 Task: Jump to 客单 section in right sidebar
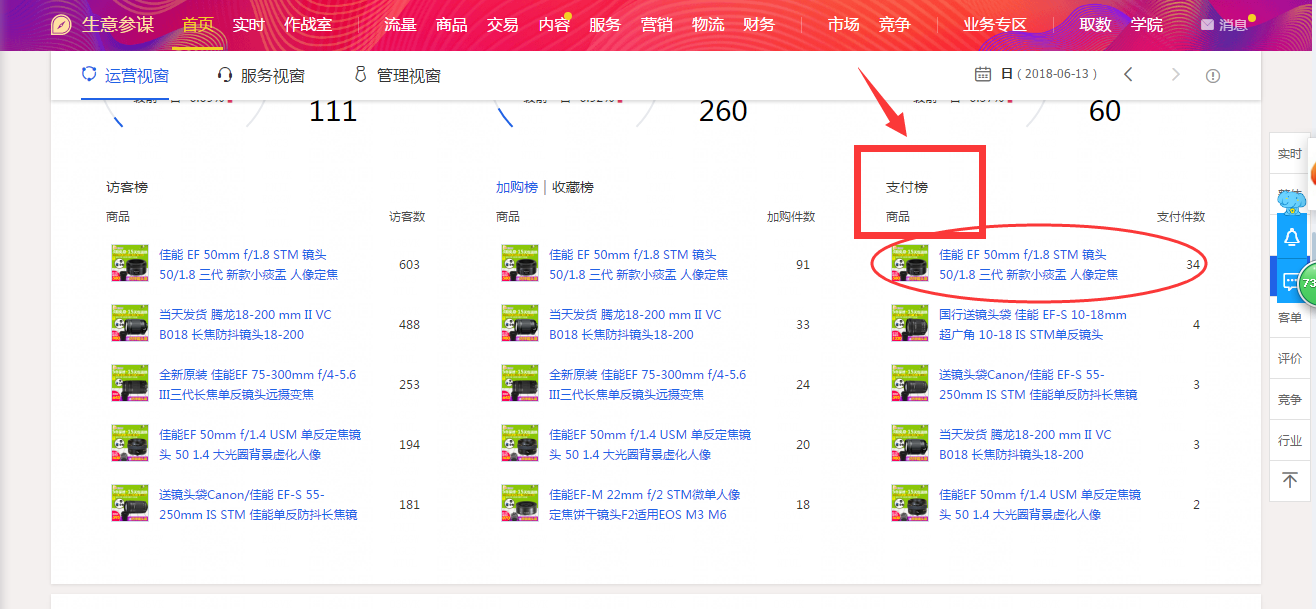click(1290, 317)
